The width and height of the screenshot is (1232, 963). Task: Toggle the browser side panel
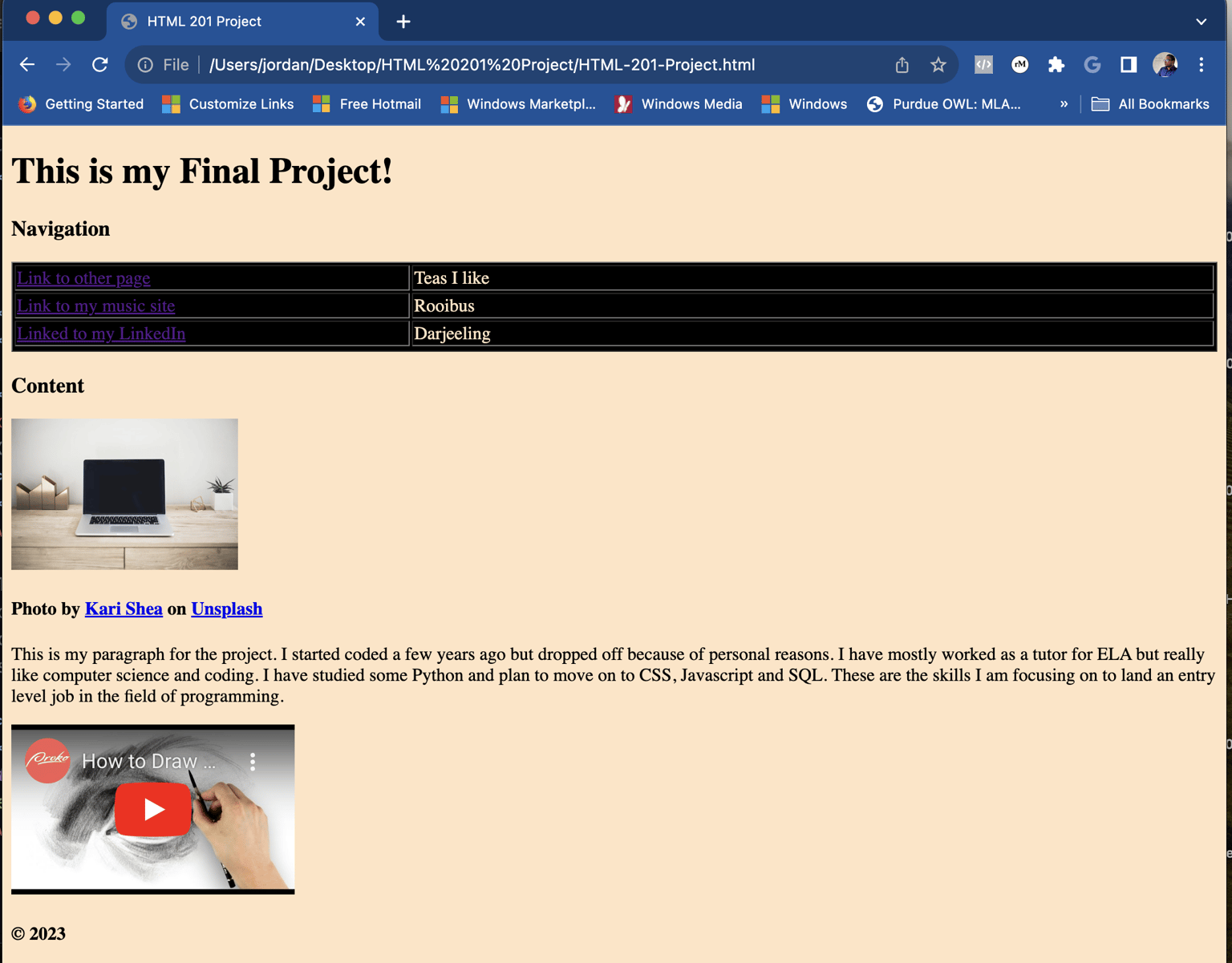click(x=1129, y=65)
